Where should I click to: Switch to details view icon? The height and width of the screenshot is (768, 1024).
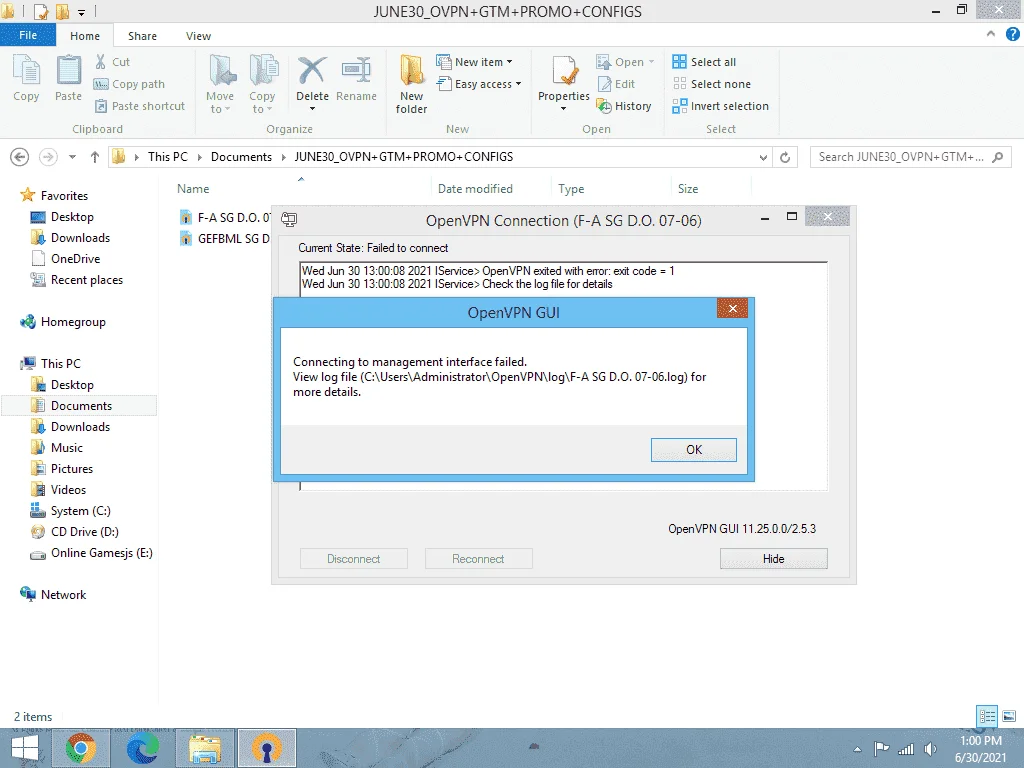987,716
